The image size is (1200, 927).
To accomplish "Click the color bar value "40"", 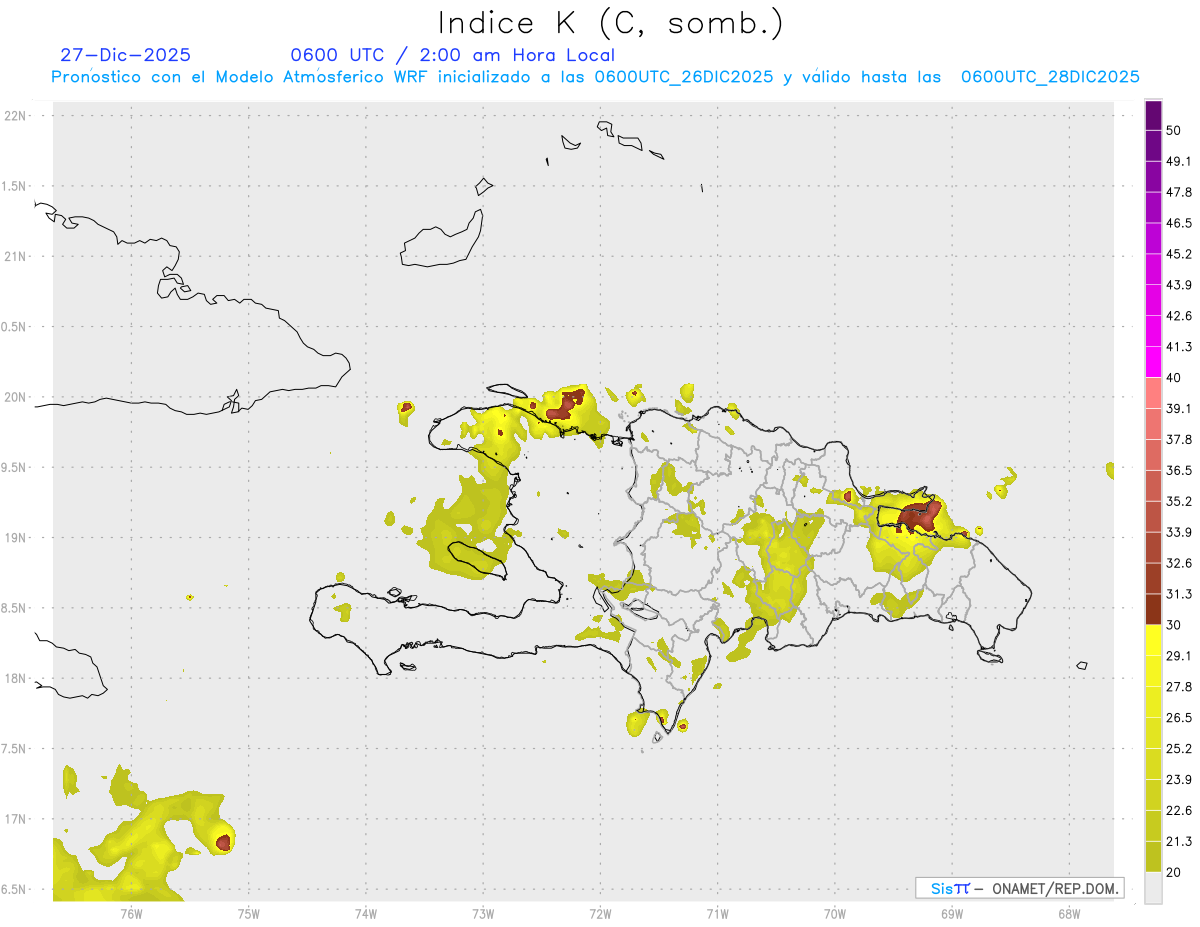I will [1175, 378].
